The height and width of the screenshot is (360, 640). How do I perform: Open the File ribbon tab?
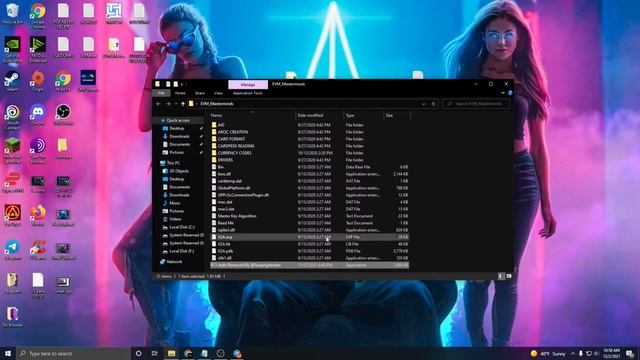coord(162,93)
